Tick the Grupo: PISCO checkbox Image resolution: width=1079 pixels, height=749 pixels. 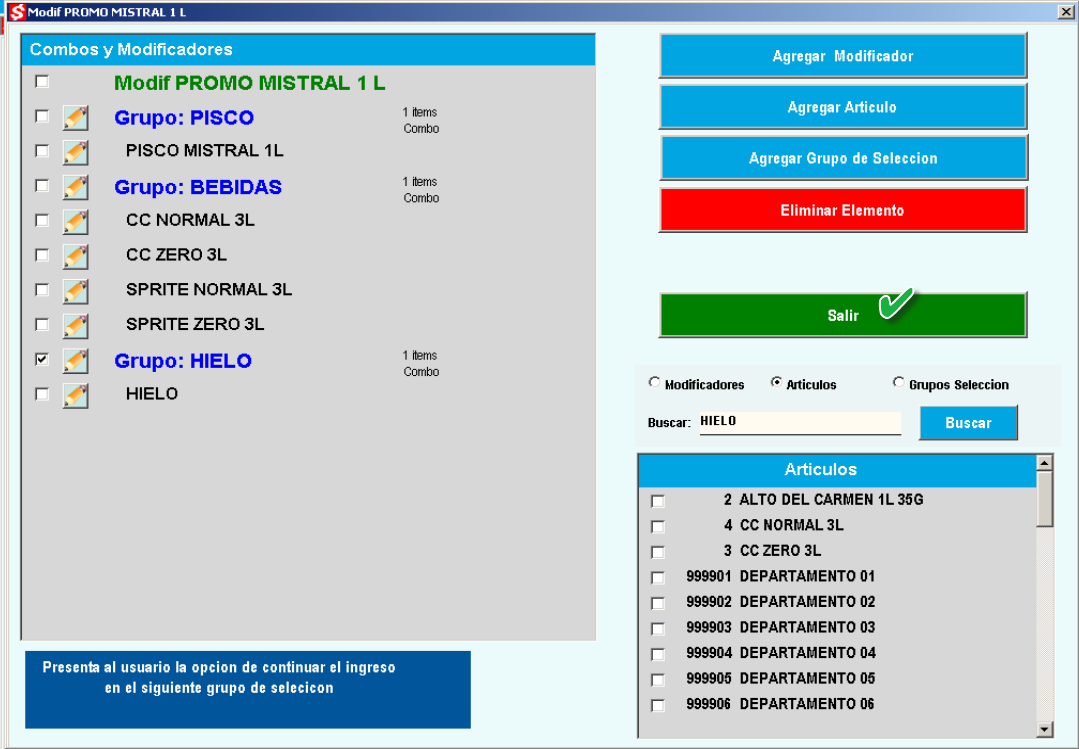pos(42,116)
